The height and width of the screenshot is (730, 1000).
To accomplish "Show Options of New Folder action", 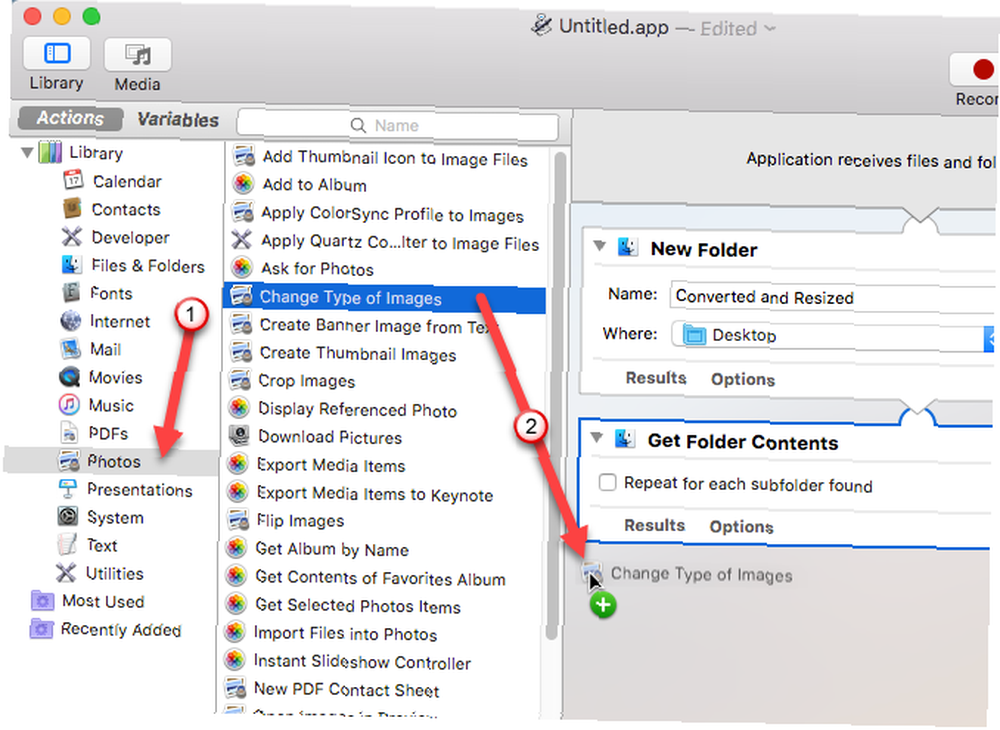I will (x=743, y=379).
